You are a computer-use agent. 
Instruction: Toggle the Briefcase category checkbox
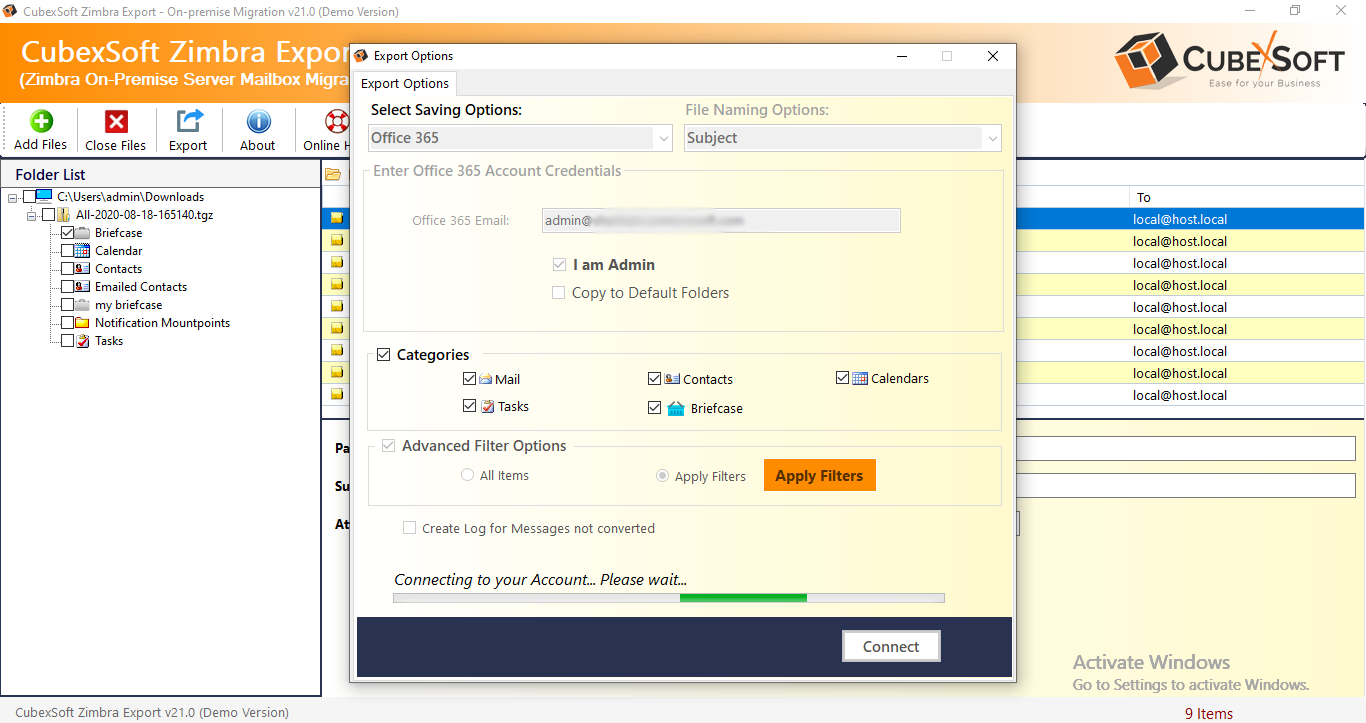pyautogui.click(x=655, y=408)
